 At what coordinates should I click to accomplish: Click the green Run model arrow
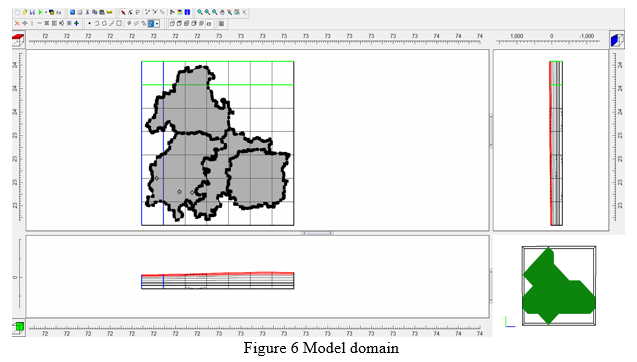point(40,12)
